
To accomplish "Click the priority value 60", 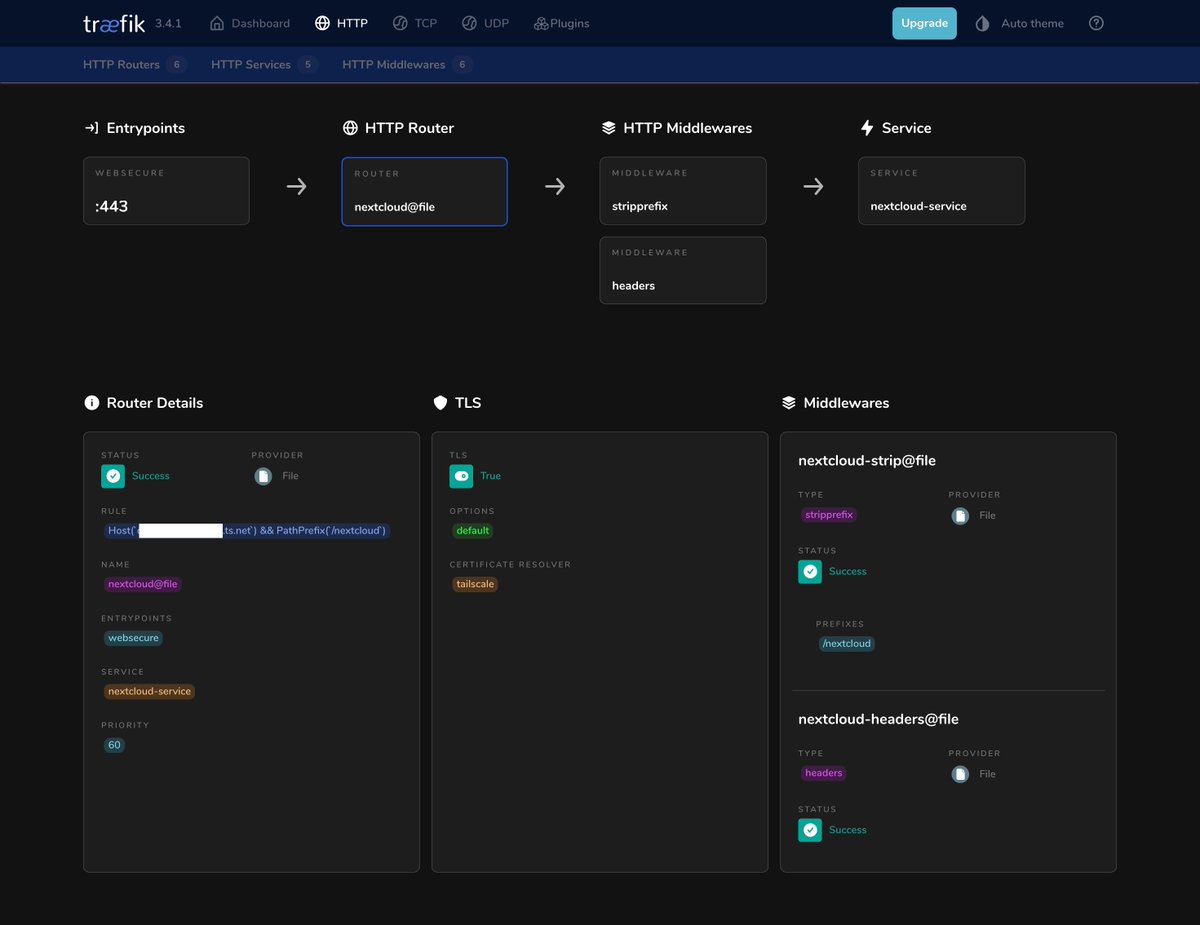I will [114, 745].
